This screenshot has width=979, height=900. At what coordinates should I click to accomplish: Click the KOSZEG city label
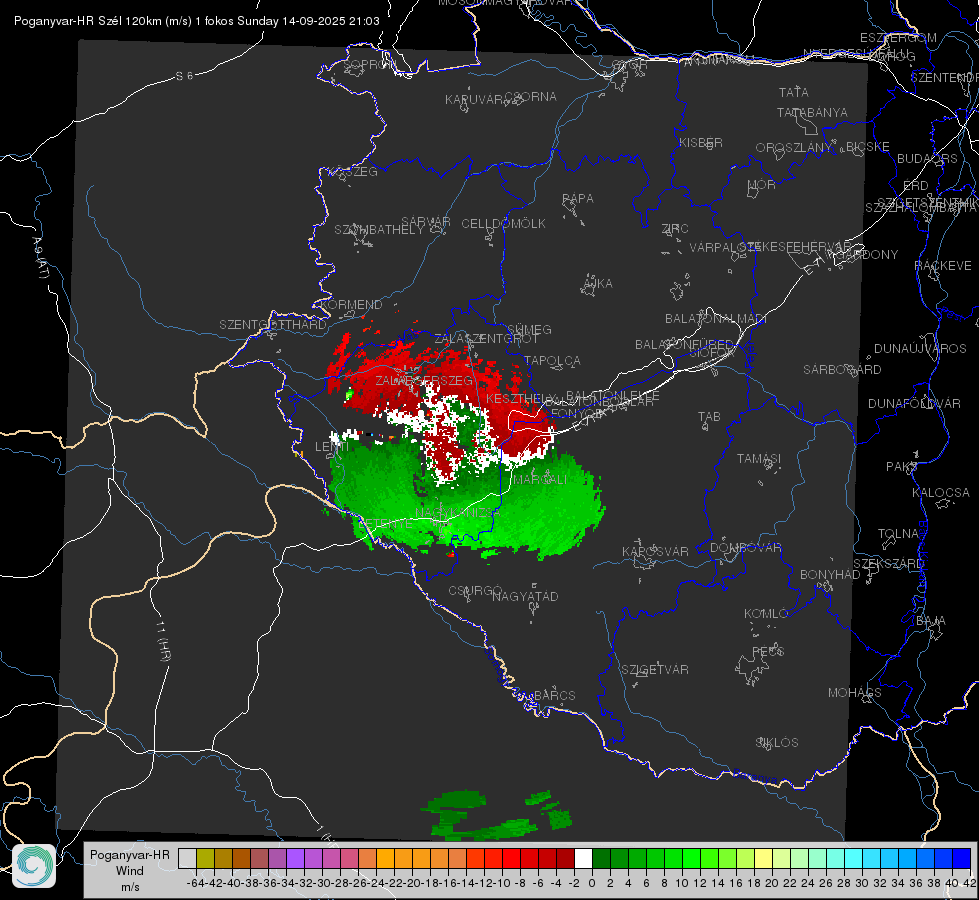(353, 171)
